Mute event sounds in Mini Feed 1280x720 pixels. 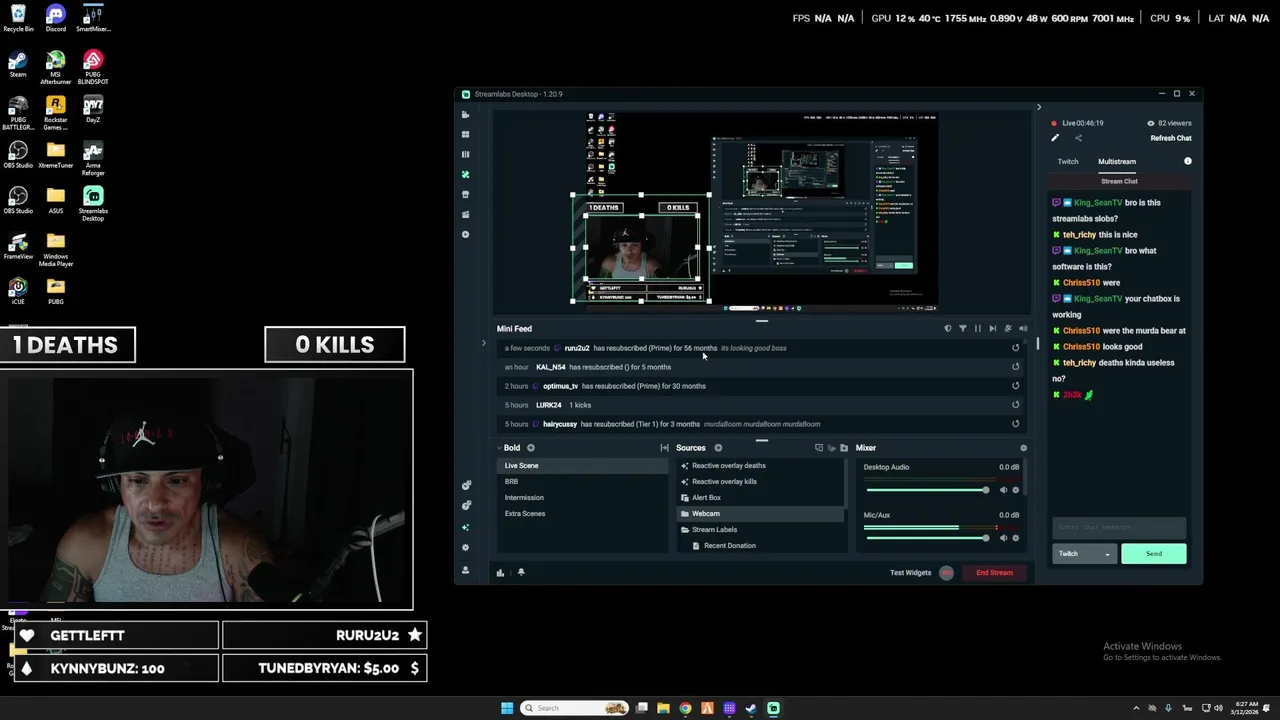pos(1022,328)
